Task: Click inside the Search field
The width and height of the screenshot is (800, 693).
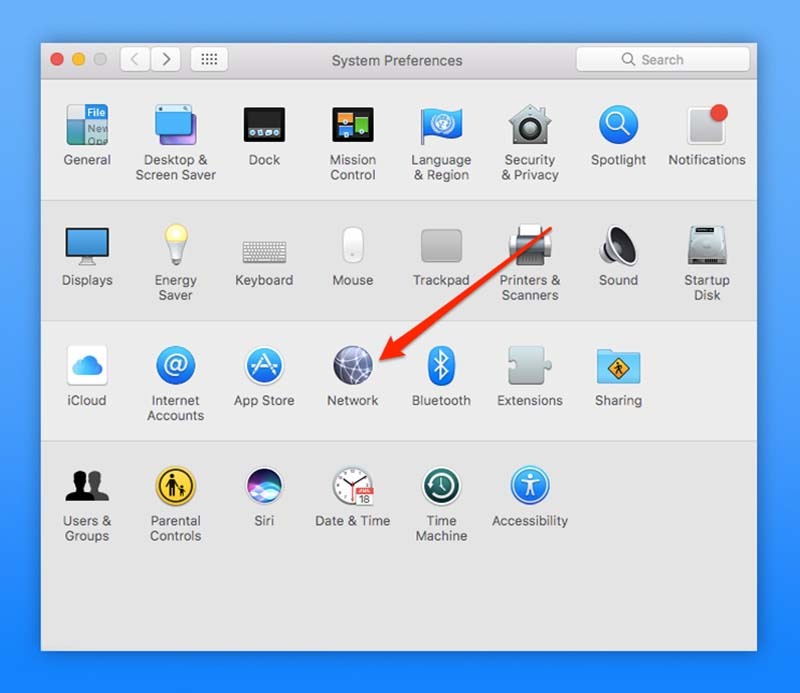Action: (663, 59)
